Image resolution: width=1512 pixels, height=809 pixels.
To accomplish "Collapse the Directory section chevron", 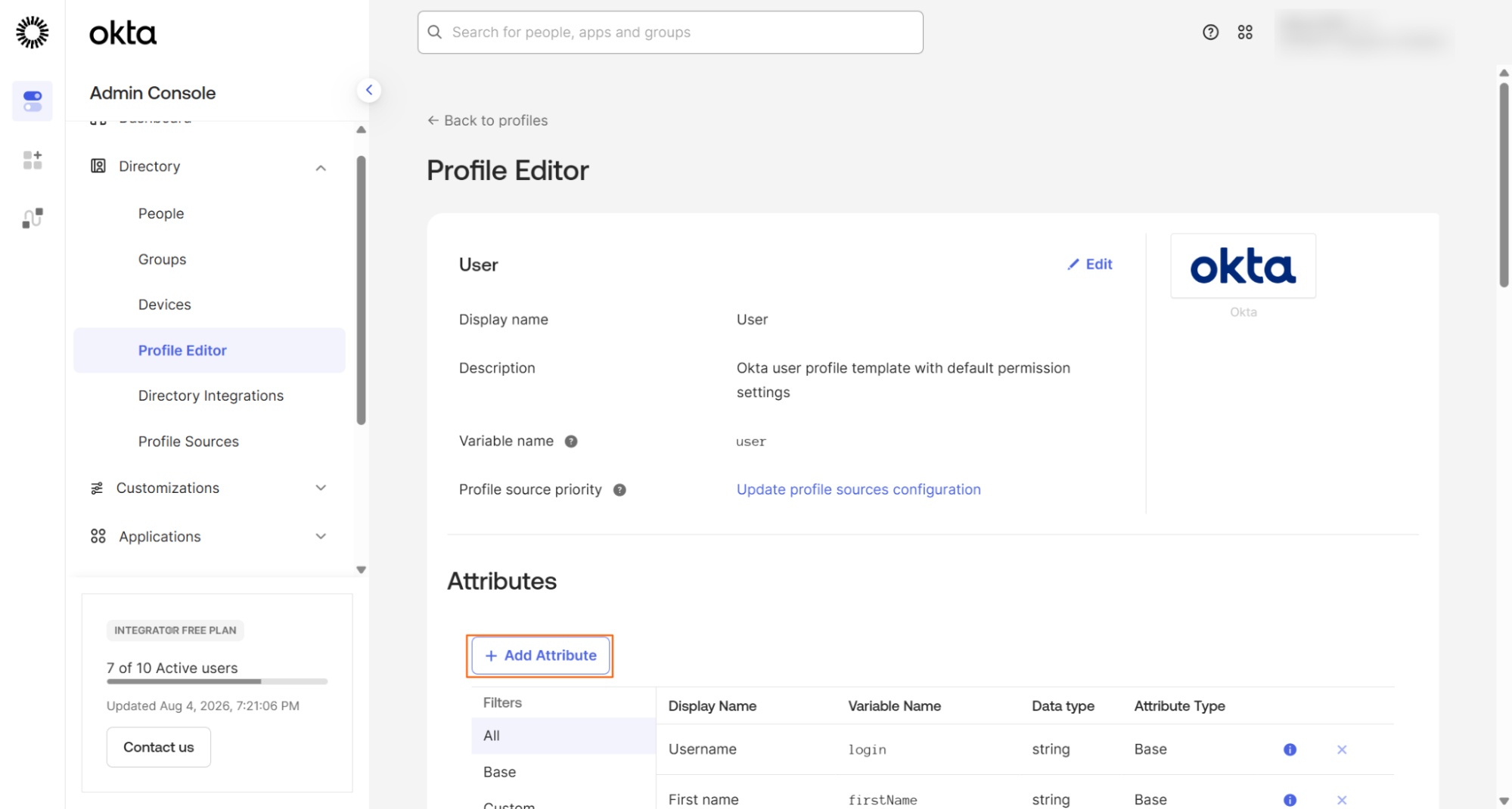I will coord(321,167).
